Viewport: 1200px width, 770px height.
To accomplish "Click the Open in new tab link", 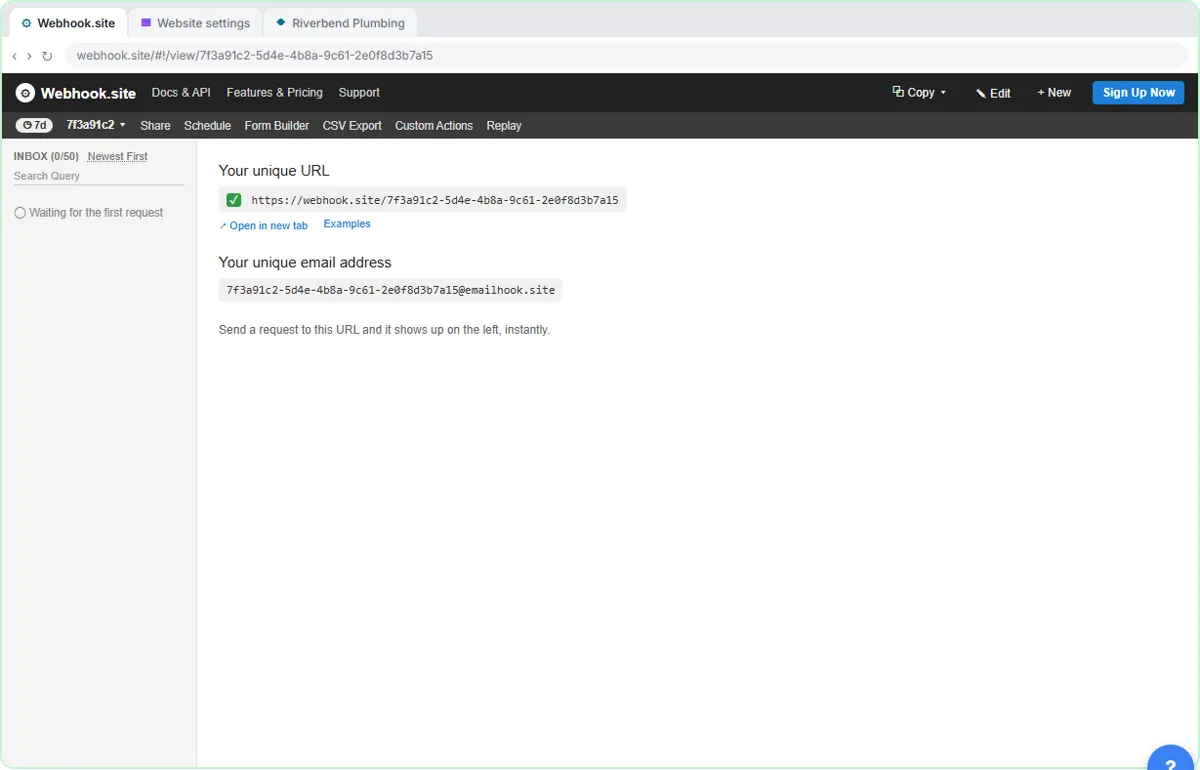I will [x=264, y=226].
